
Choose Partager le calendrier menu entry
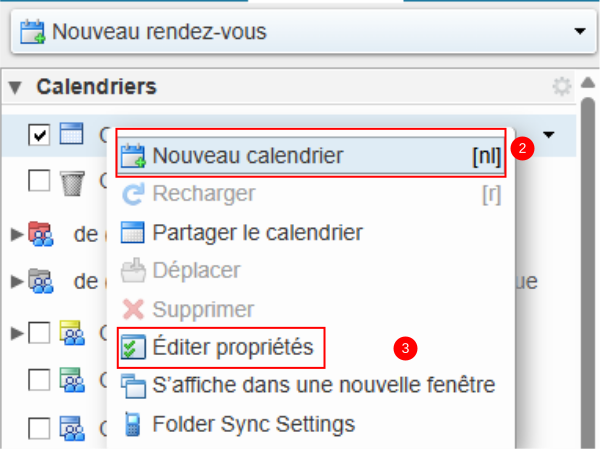coord(257,233)
